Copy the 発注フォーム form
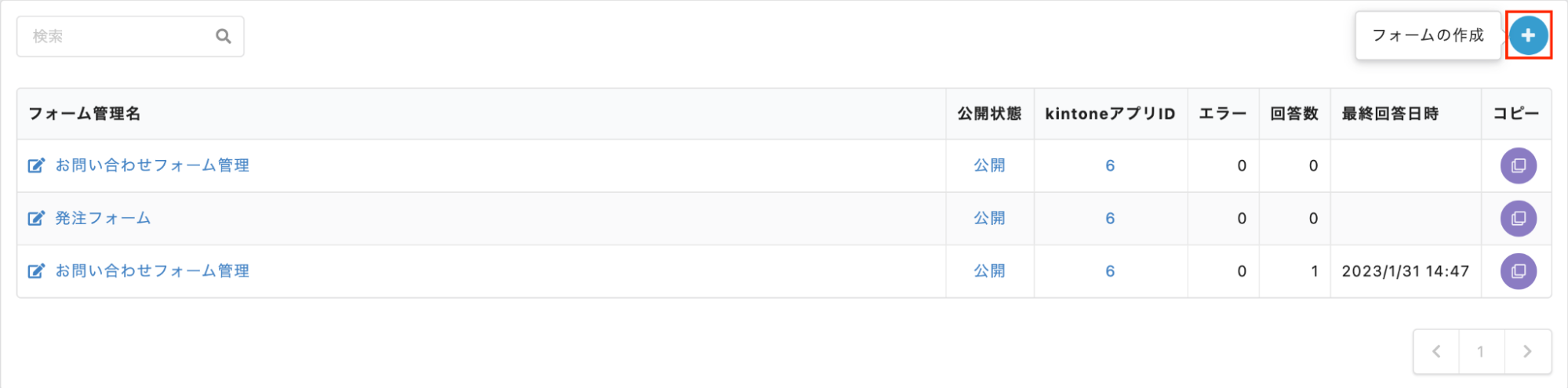This screenshot has width=1568, height=388. [x=1518, y=219]
